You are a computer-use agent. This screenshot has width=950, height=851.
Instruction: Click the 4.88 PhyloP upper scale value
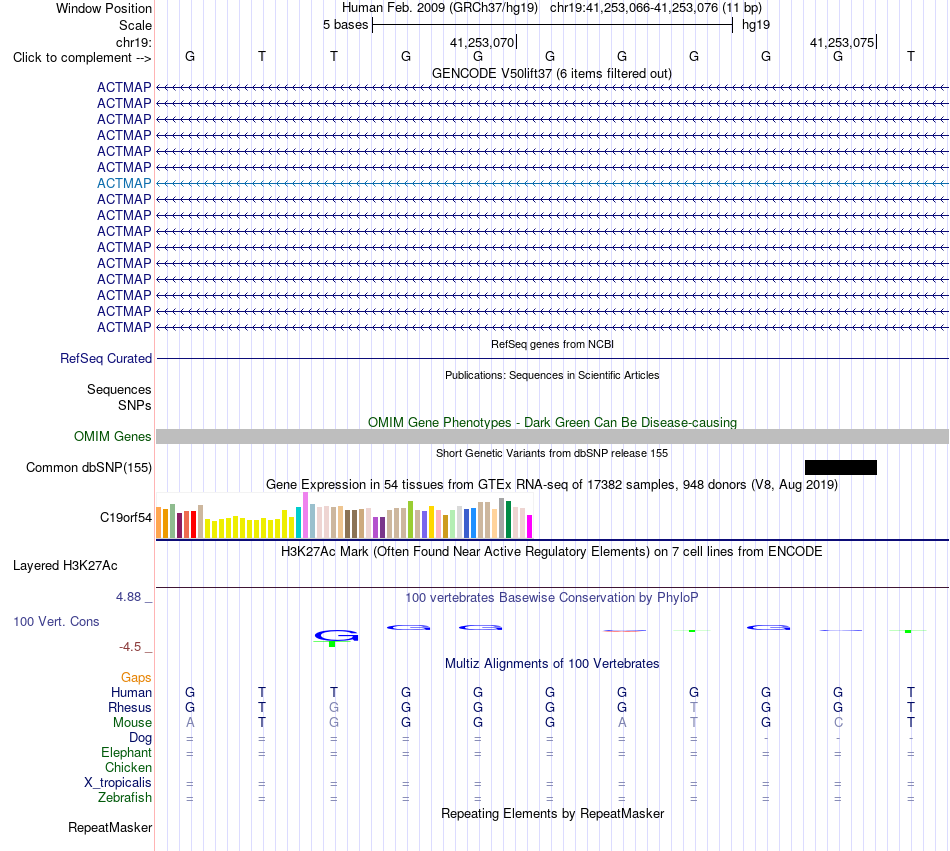[128, 597]
